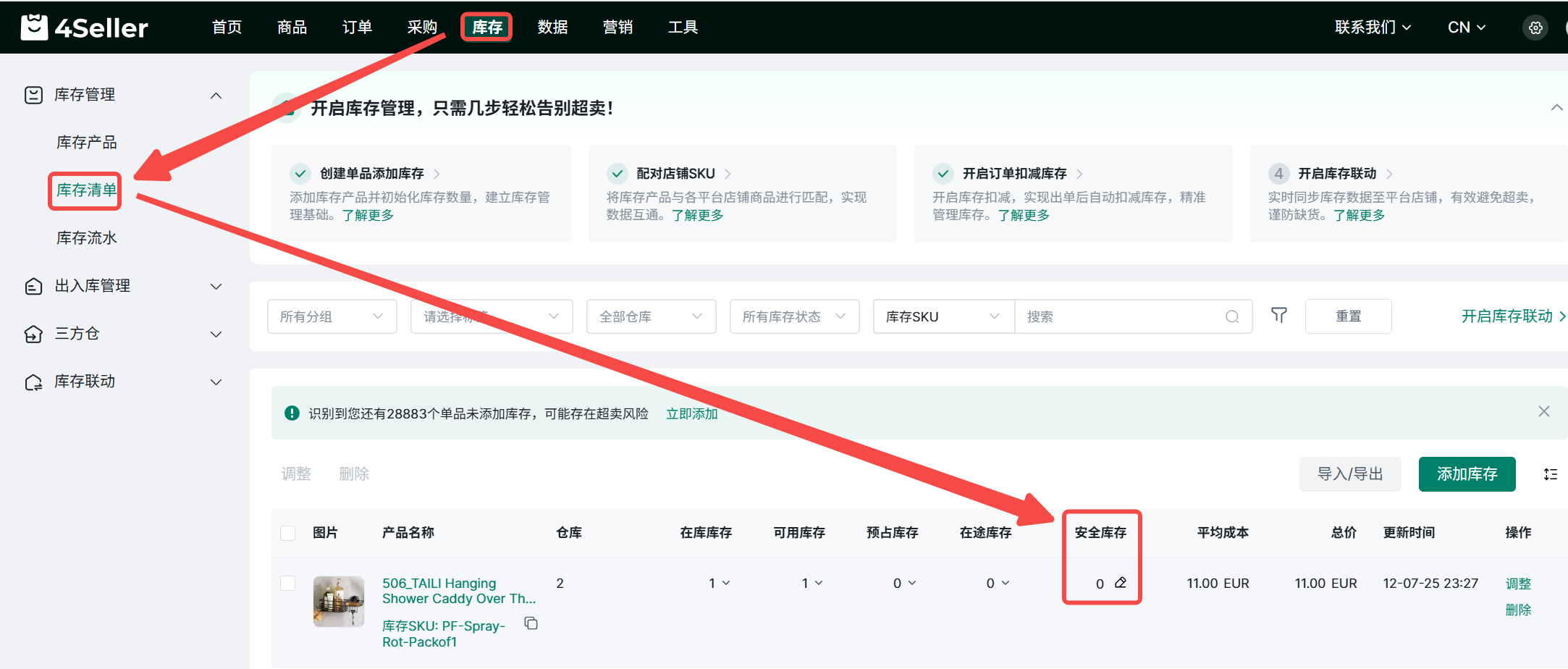The height and width of the screenshot is (669, 1568).
Task: Dismiss the oversell risk alert
Action: tap(1543, 412)
